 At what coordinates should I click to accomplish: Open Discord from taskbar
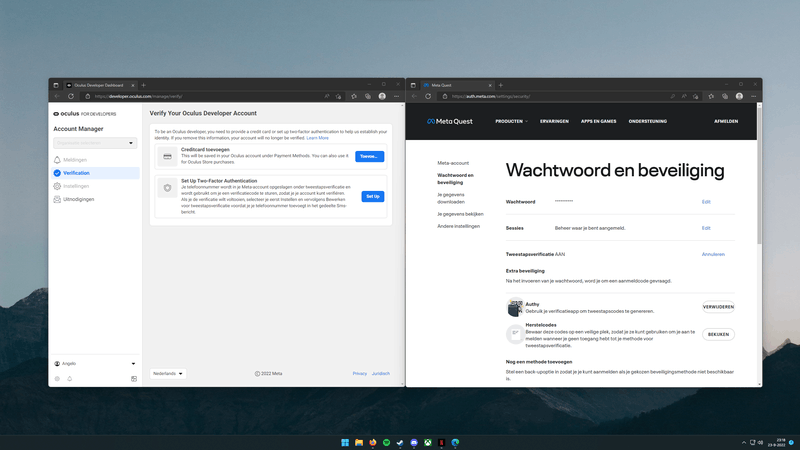(x=414, y=442)
